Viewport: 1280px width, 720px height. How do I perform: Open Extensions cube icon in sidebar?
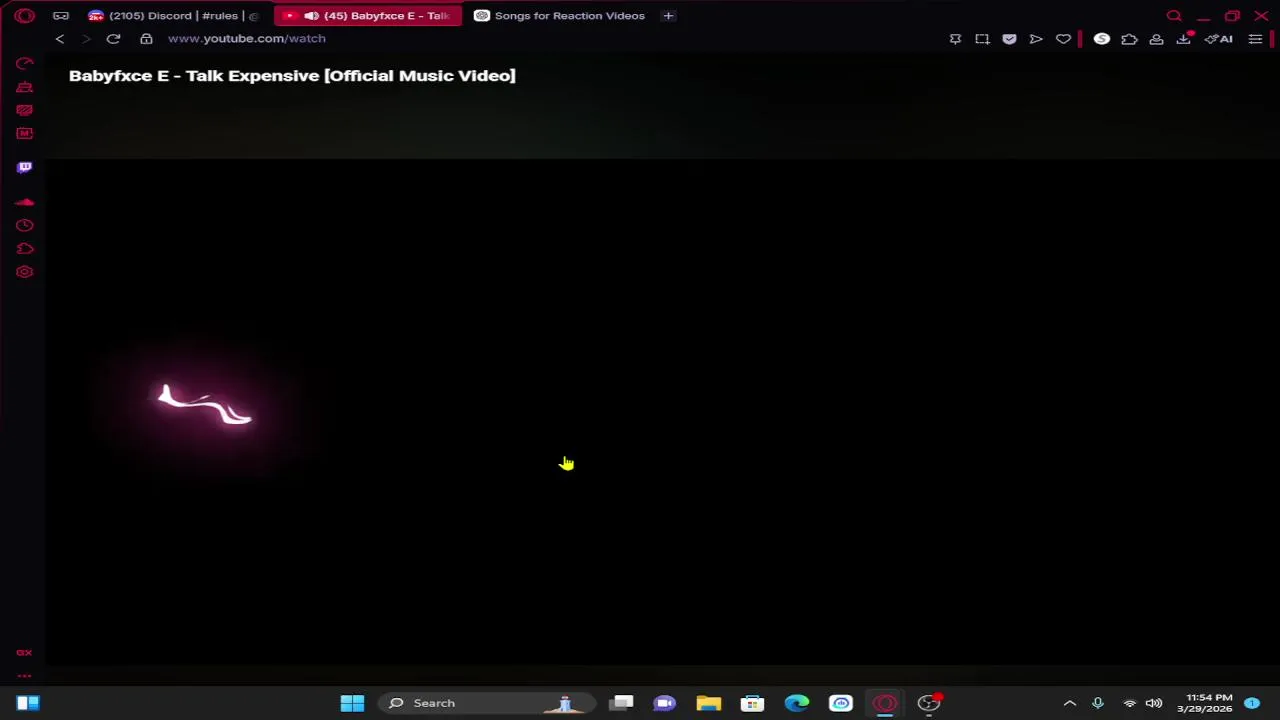(25, 248)
